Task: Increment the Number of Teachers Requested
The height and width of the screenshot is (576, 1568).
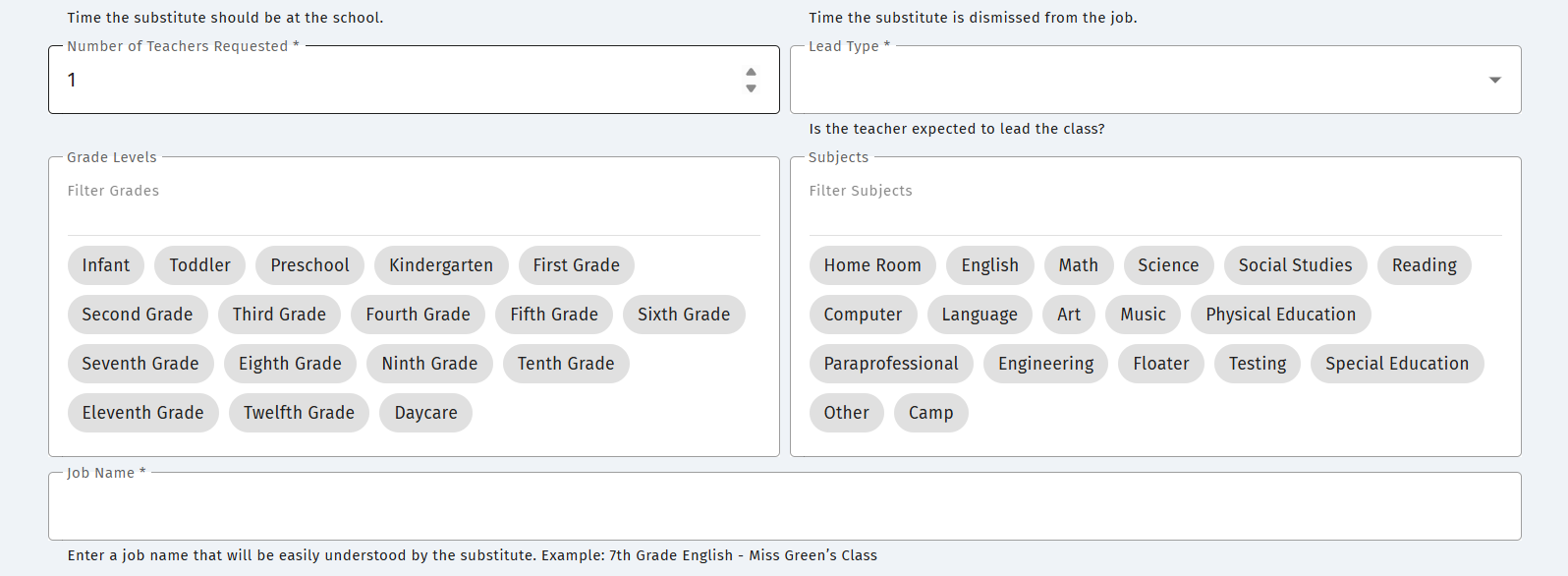Action: [x=751, y=72]
